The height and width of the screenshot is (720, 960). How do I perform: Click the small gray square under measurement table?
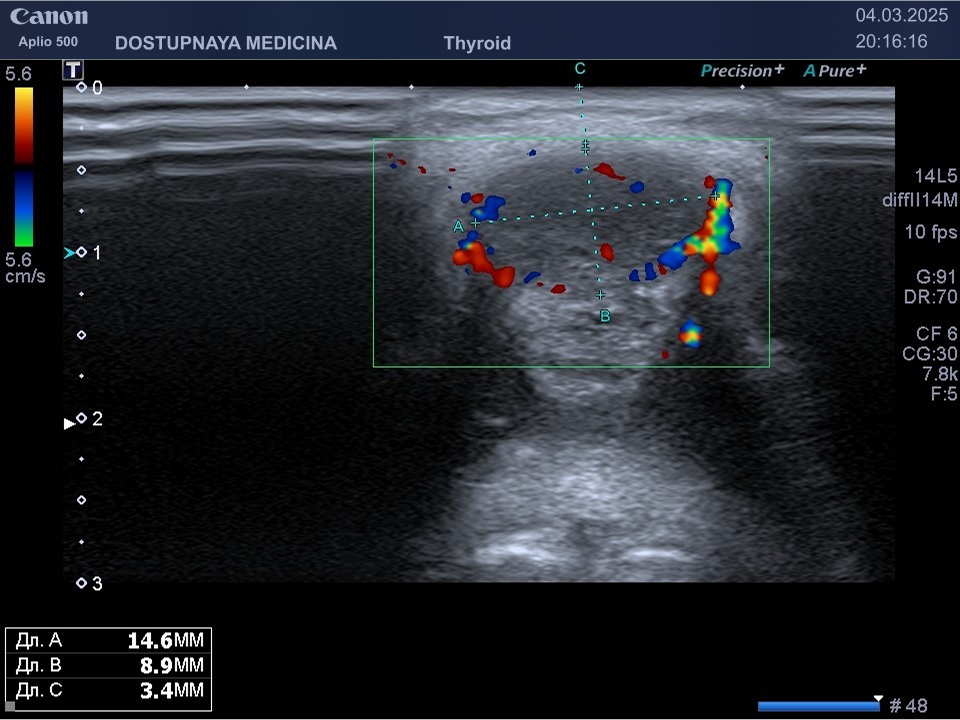(x=10, y=706)
